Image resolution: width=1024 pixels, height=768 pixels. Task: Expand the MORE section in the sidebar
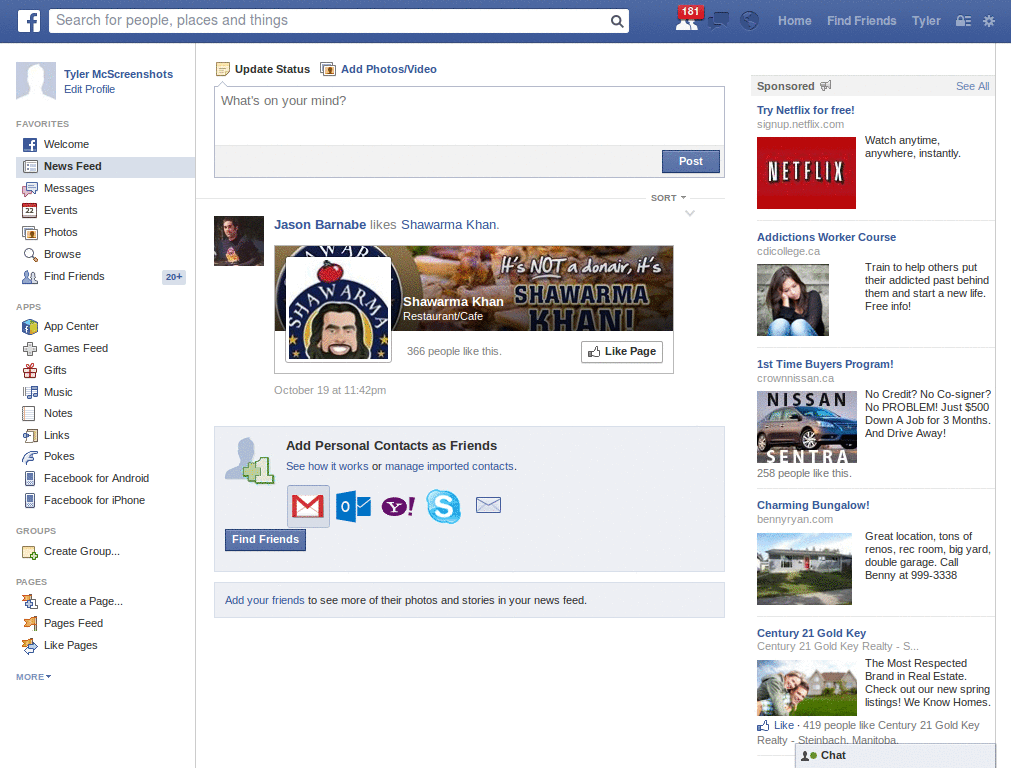33,677
